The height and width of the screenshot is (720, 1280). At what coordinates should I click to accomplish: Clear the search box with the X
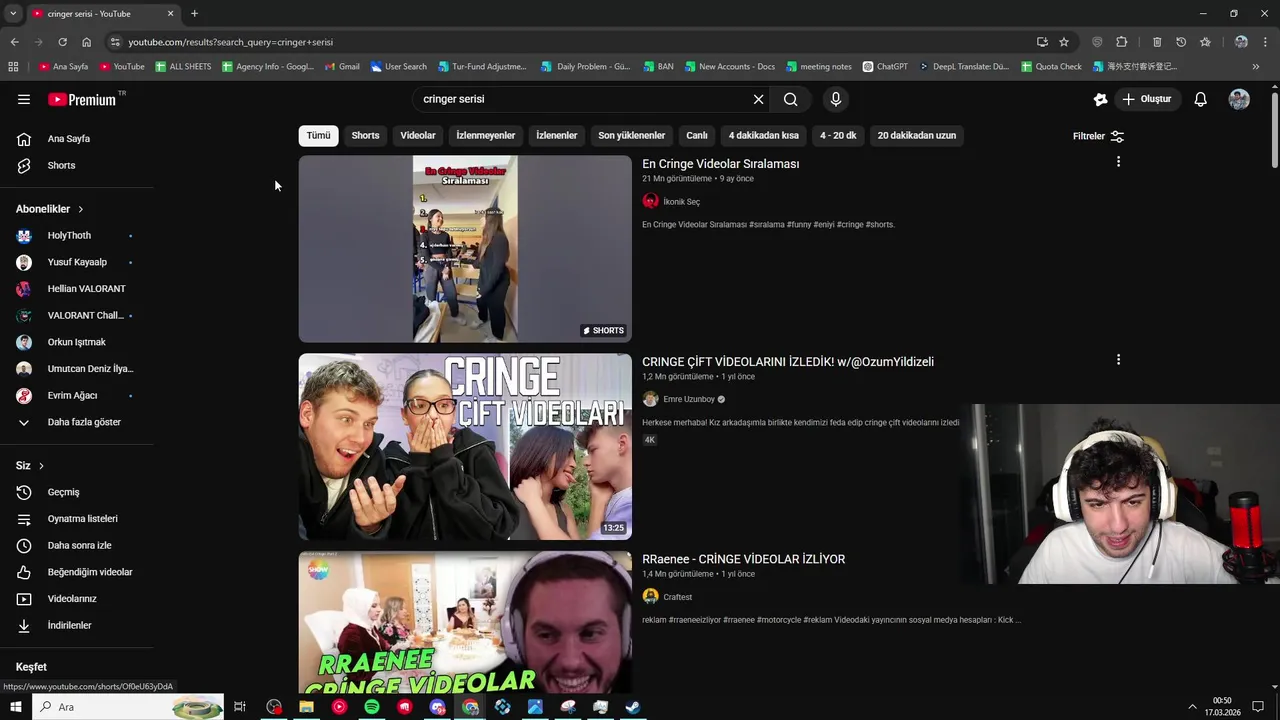(758, 99)
